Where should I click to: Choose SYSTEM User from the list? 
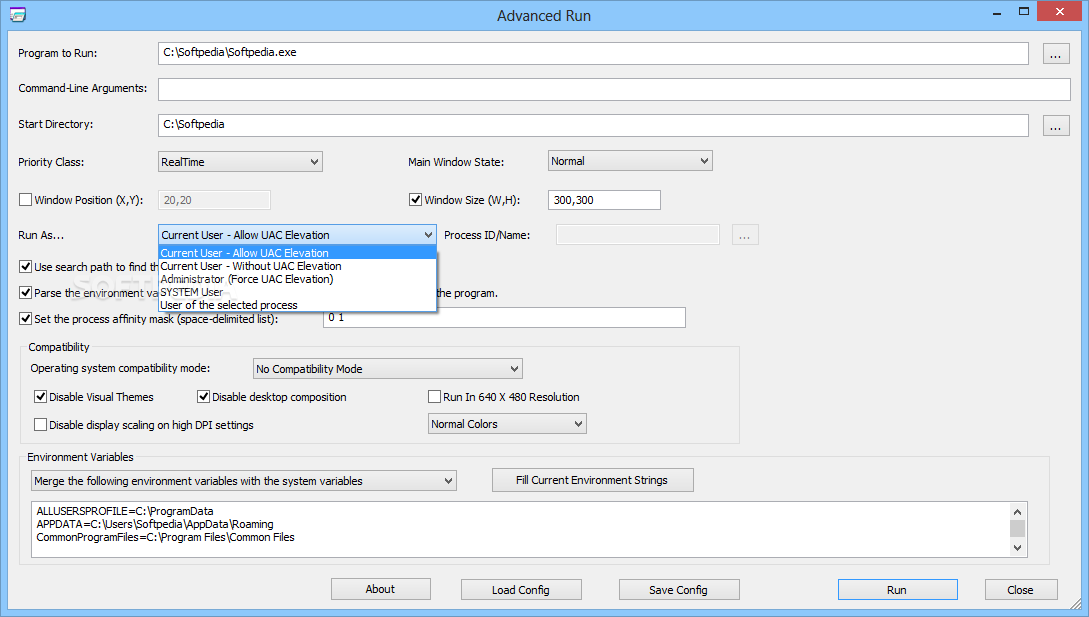point(297,293)
